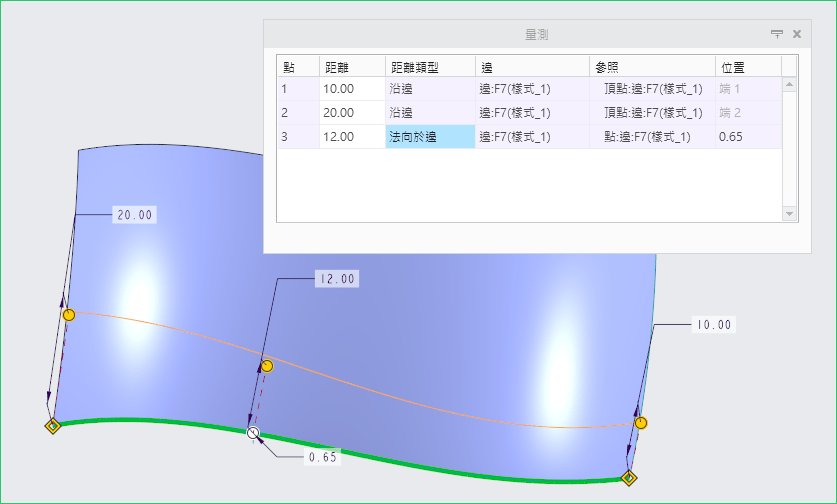Open the 沿邊 distance type in row 2
The width and height of the screenshot is (837, 504).
click(x=430, y=113)
